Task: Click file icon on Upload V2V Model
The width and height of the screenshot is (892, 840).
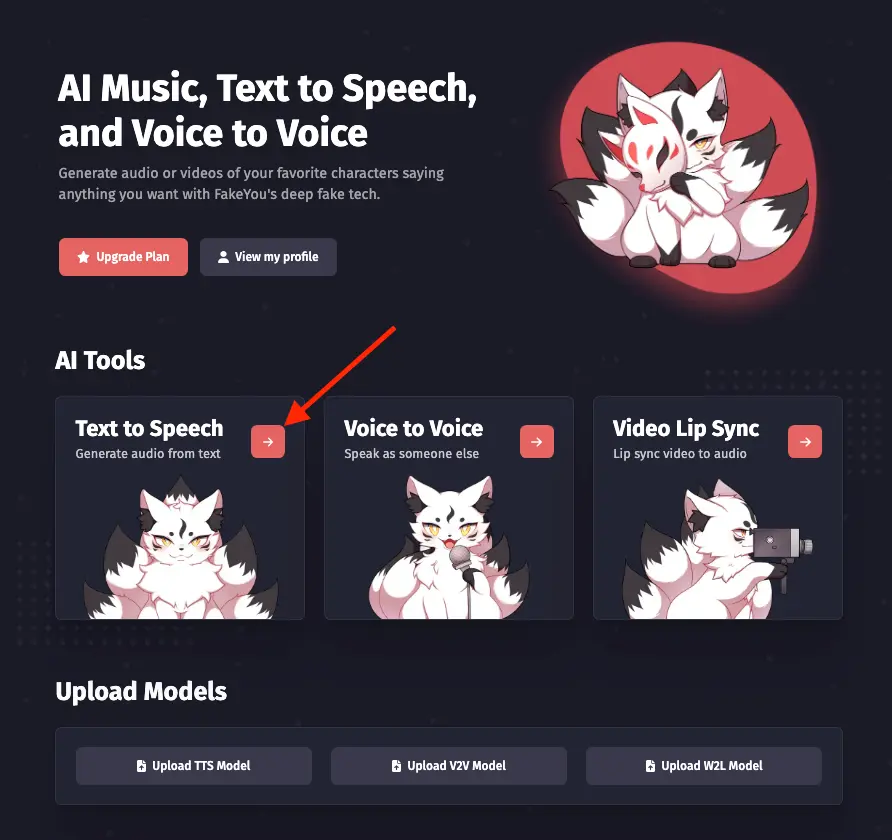Action: tap(397, 765)
